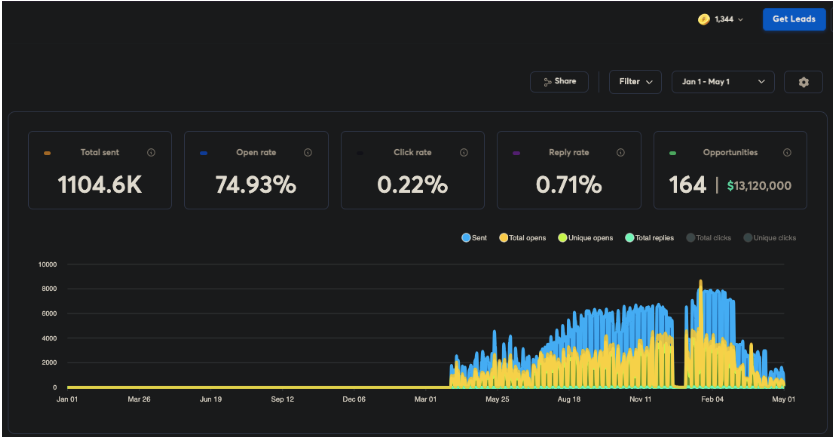Open the Jan 1 - May 1 date range
833x437 pixels.
click(722, 82)
